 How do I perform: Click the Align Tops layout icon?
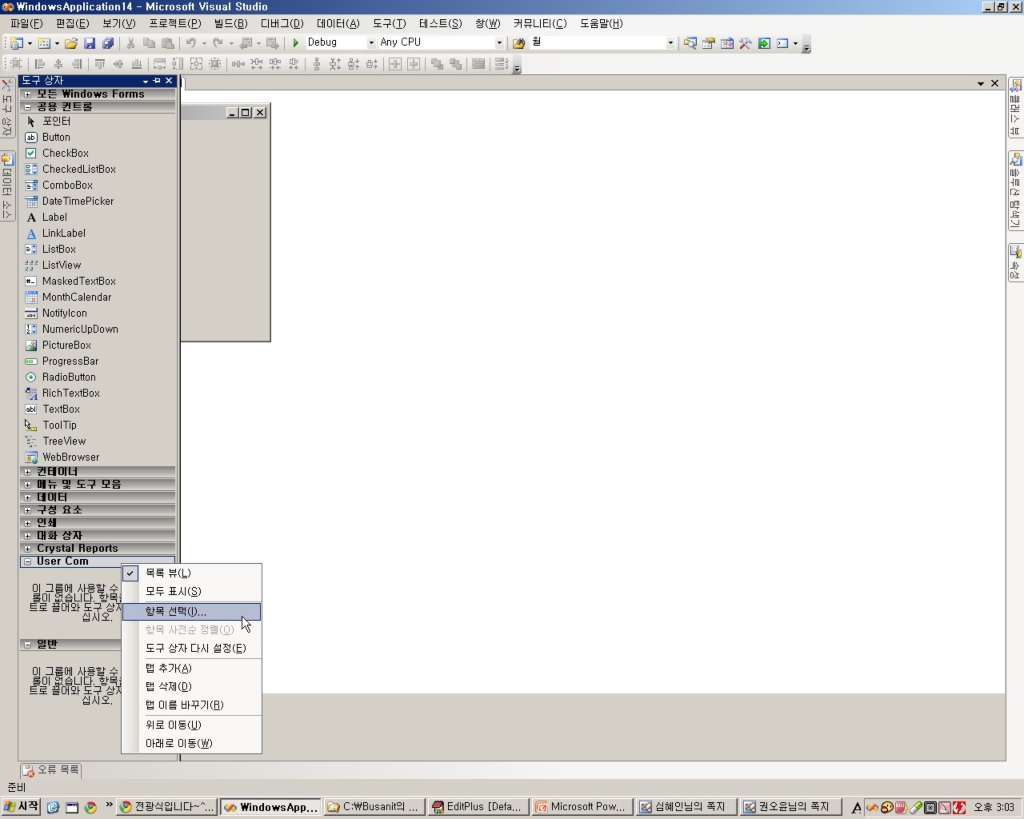[x=100, y=64]
